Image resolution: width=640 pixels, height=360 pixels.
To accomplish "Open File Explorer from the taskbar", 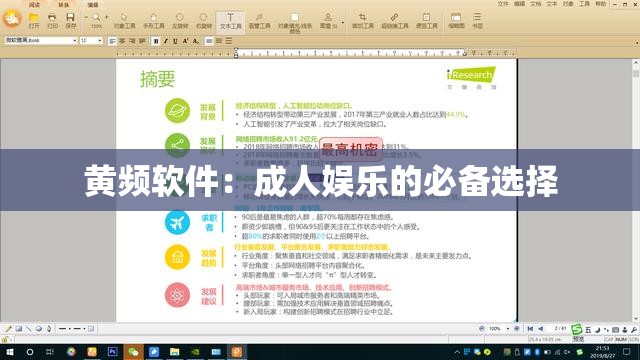I will click(x=175, y=351).
